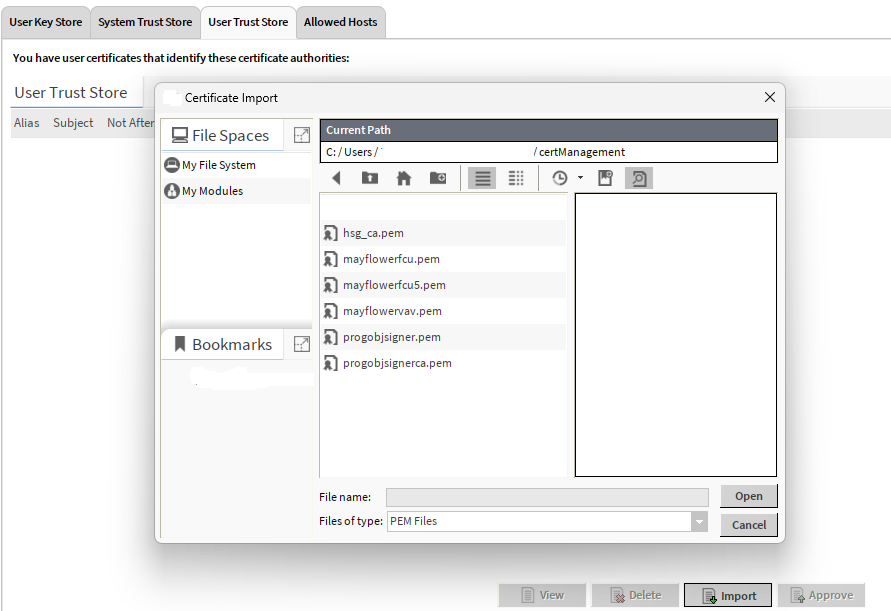
Task: Create a new folder
Action: coord(438,178)
